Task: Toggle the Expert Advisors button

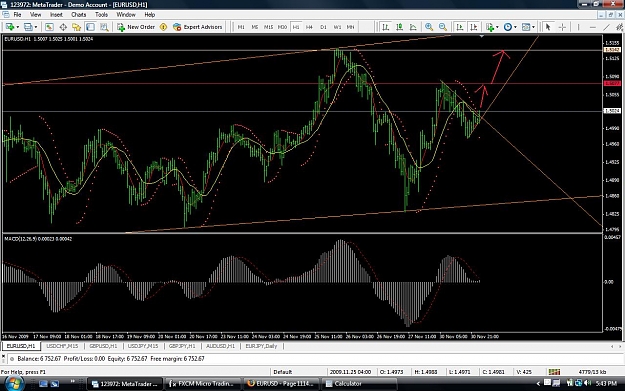Action: [x=198, y=27]
